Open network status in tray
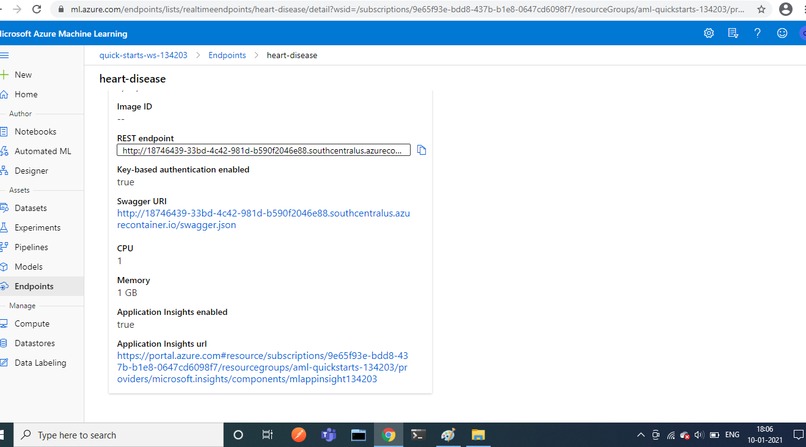 (671, 435)
